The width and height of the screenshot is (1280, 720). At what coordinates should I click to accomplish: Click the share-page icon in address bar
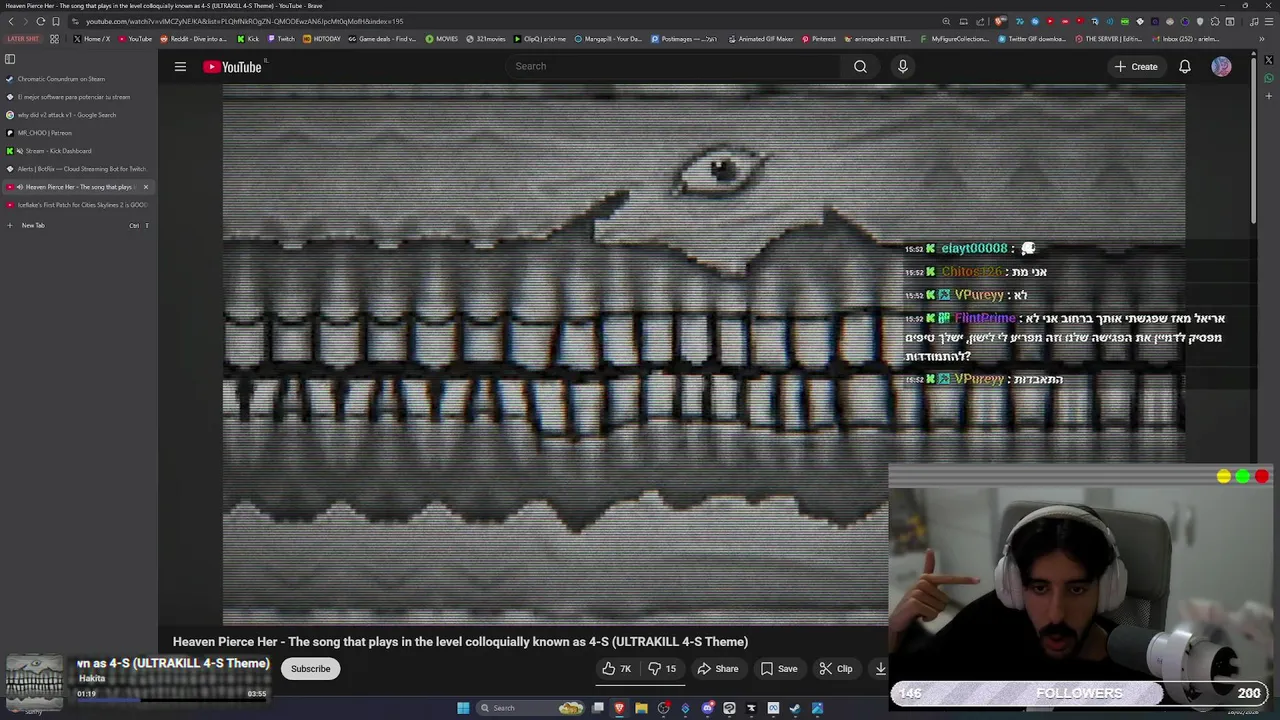pos(981,21)
